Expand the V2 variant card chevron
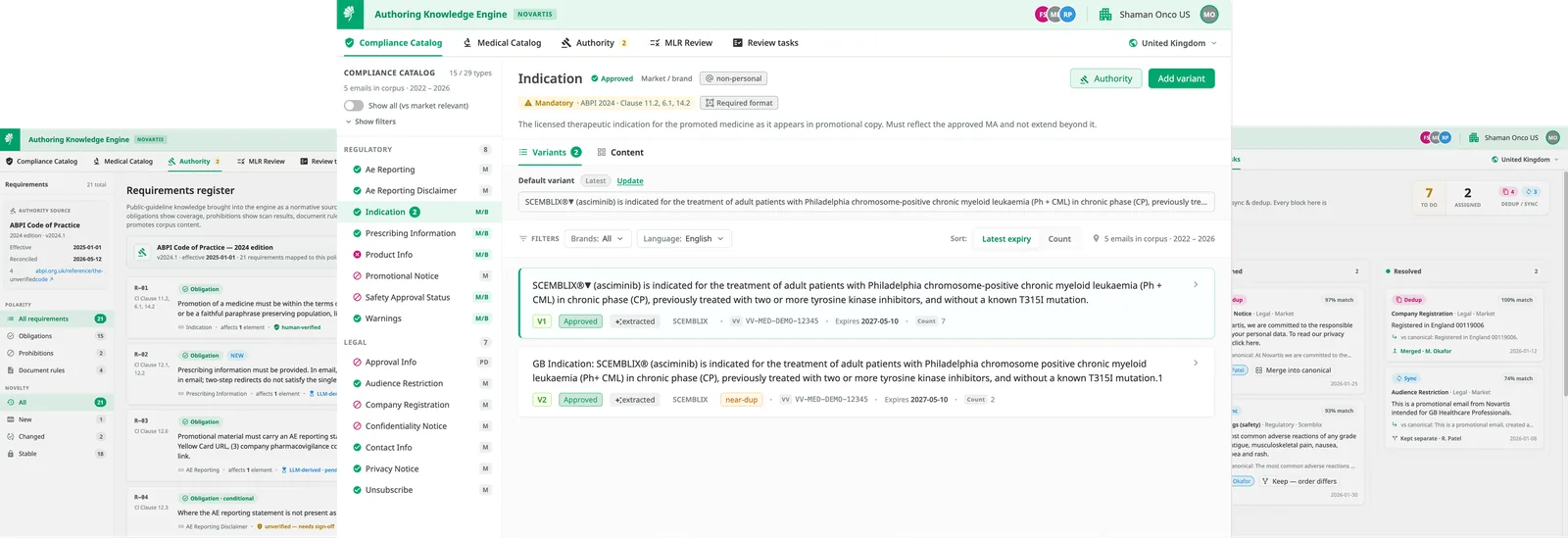 click(x=1196, y=363)
